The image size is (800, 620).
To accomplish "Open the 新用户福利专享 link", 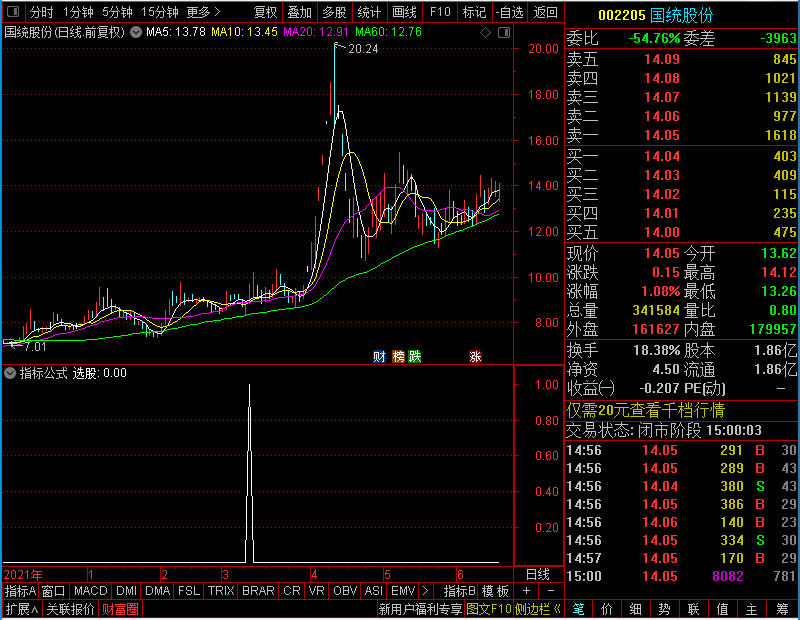I will [x=420, y=609].
